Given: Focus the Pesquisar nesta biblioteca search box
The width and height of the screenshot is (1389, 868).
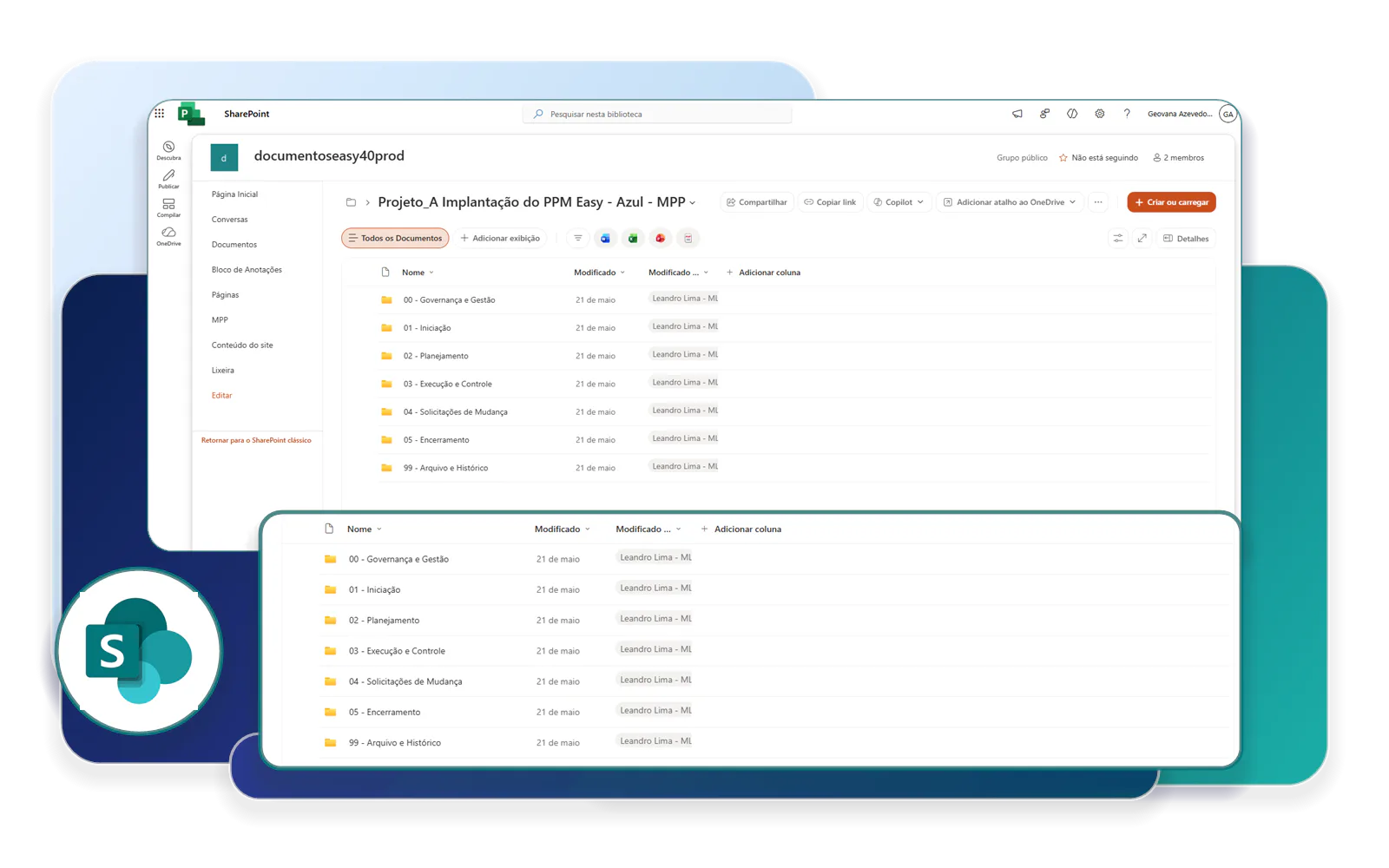Looking at the screenshot, I should [x=657, y=114].
